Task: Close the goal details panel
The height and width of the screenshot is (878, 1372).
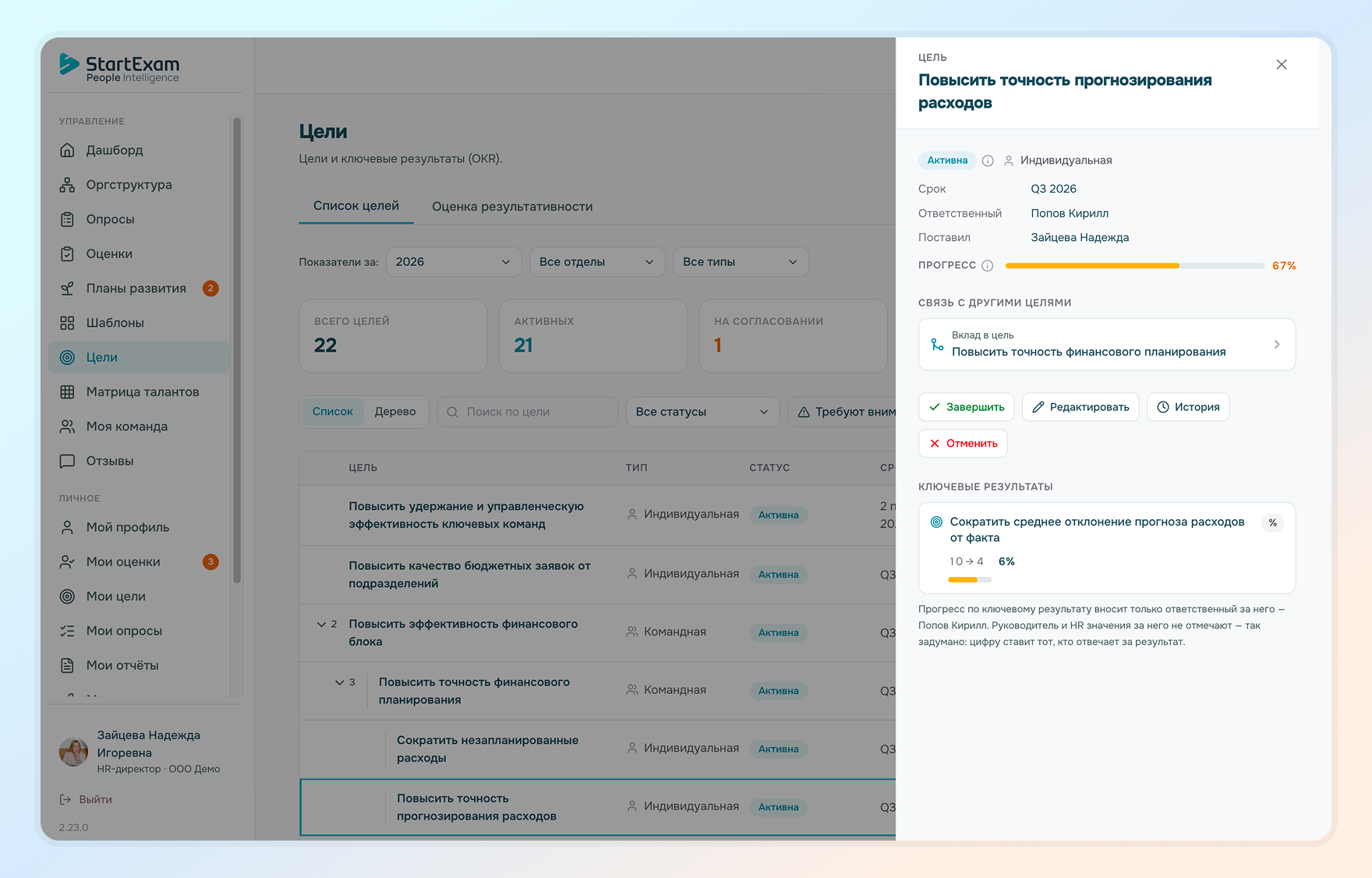Action: coord(1282,65)
